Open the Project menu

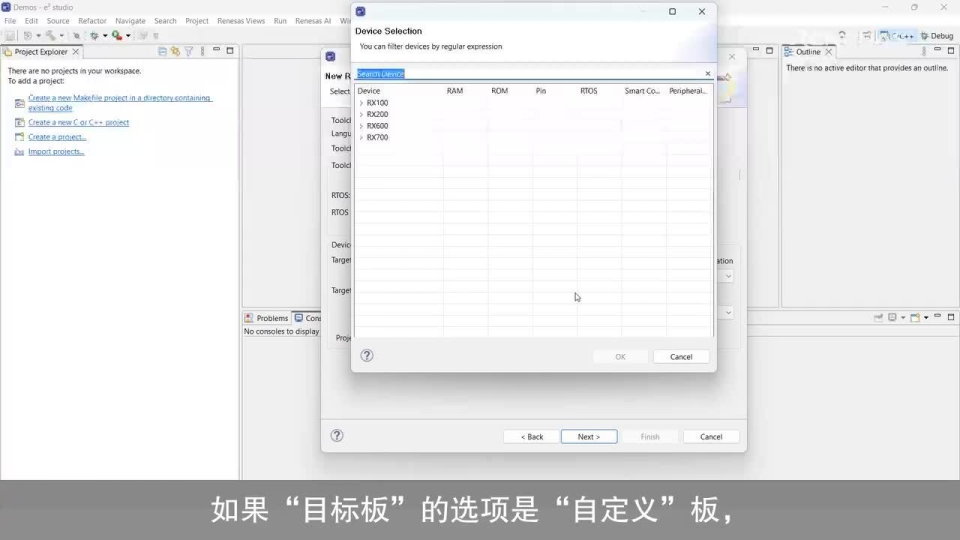[197, 21]
